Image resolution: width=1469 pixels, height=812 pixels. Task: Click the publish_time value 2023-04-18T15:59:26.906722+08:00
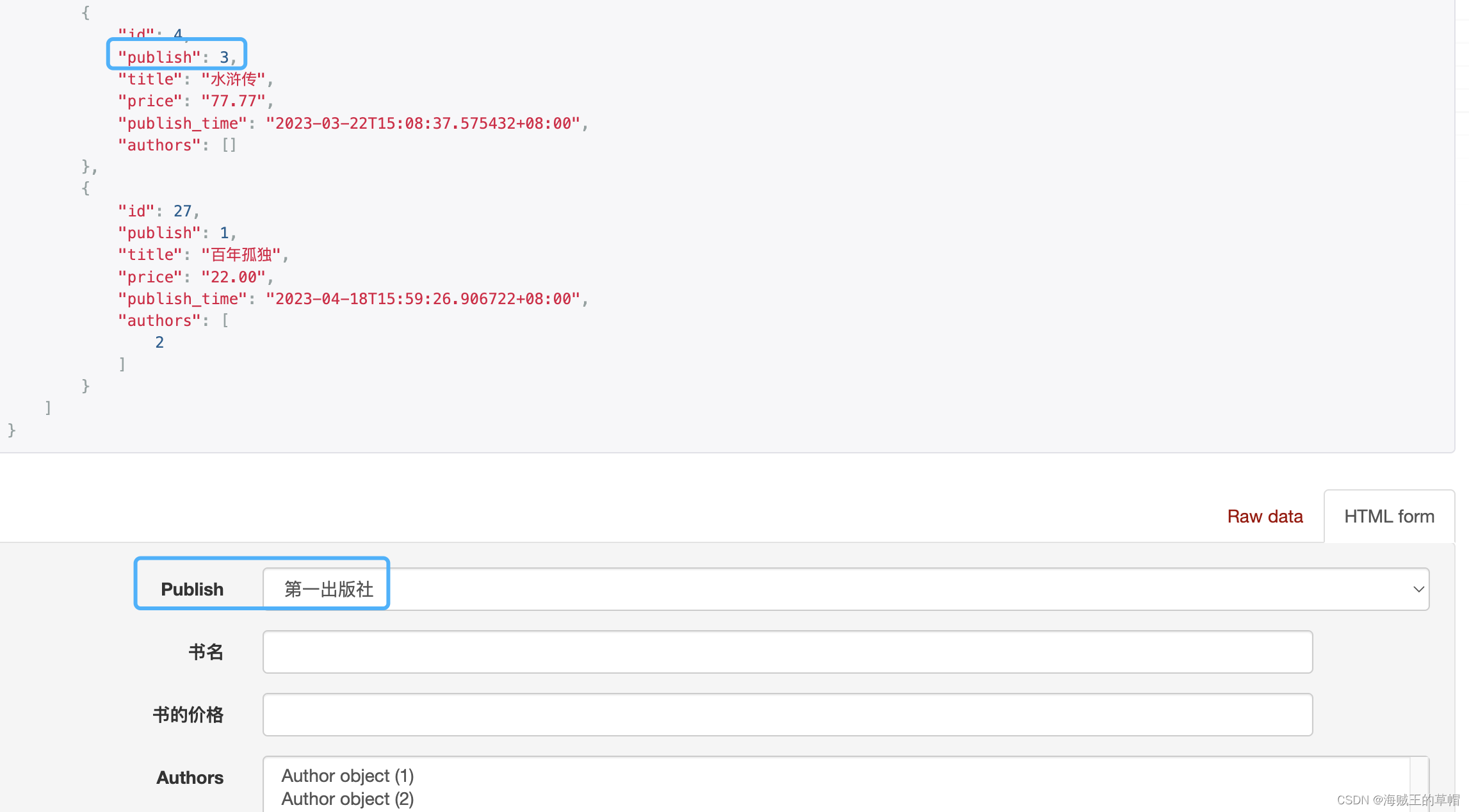423,298
